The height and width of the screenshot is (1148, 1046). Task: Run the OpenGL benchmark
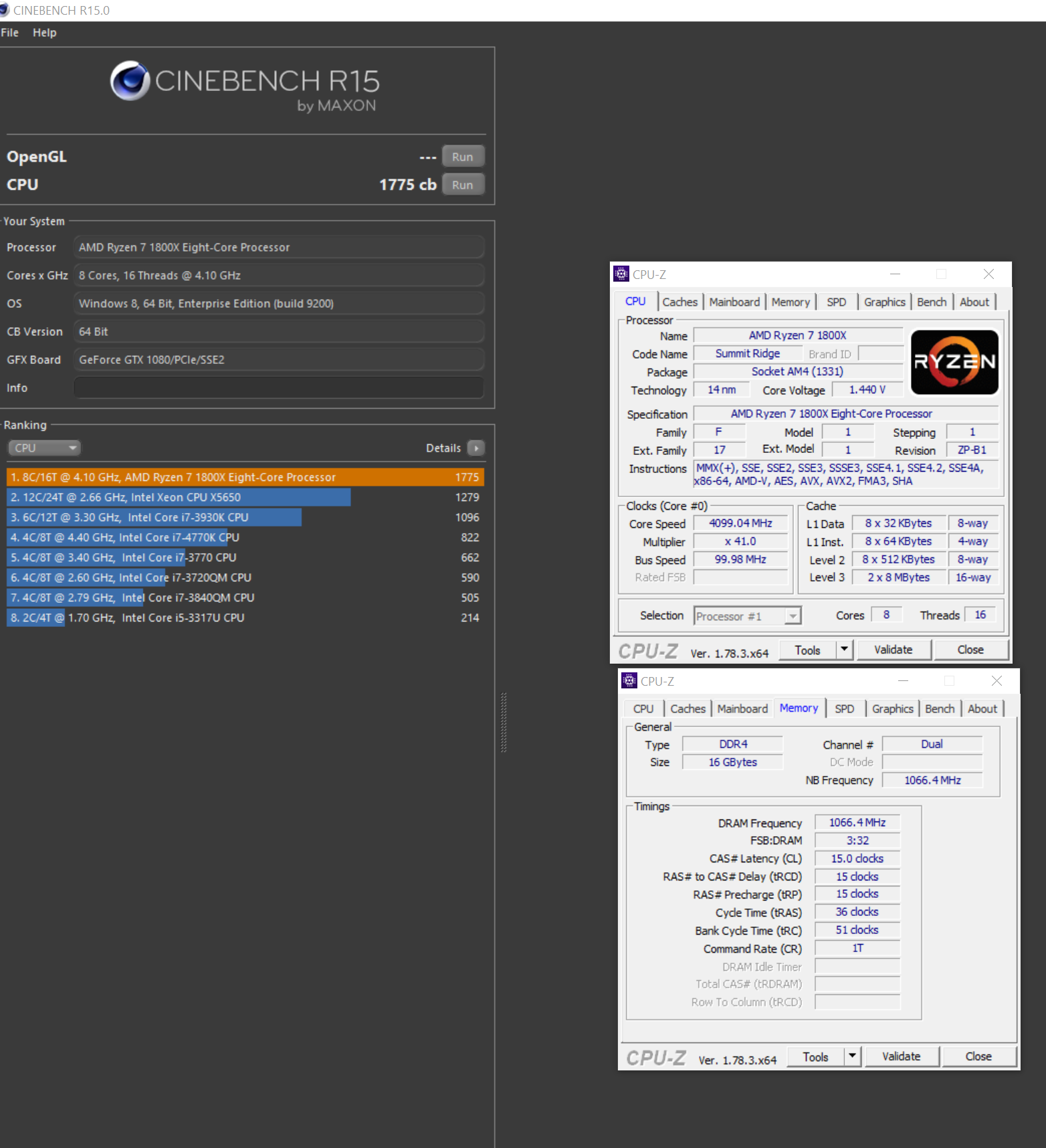coord(463,157)
